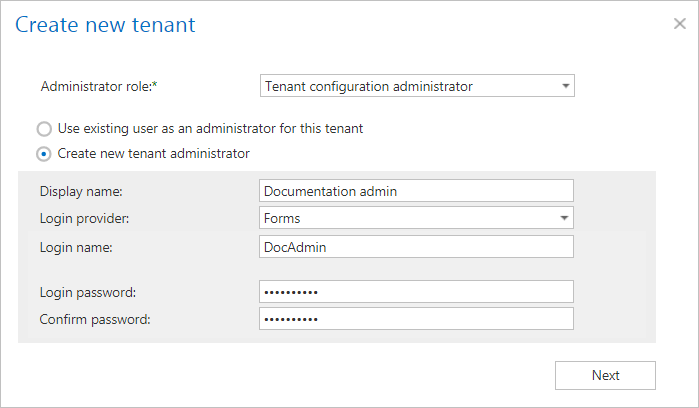699x408 pixels.
Task: Select the Create new tenant administrator radio button
Action: pyautogui.click(x=44, y=154)
